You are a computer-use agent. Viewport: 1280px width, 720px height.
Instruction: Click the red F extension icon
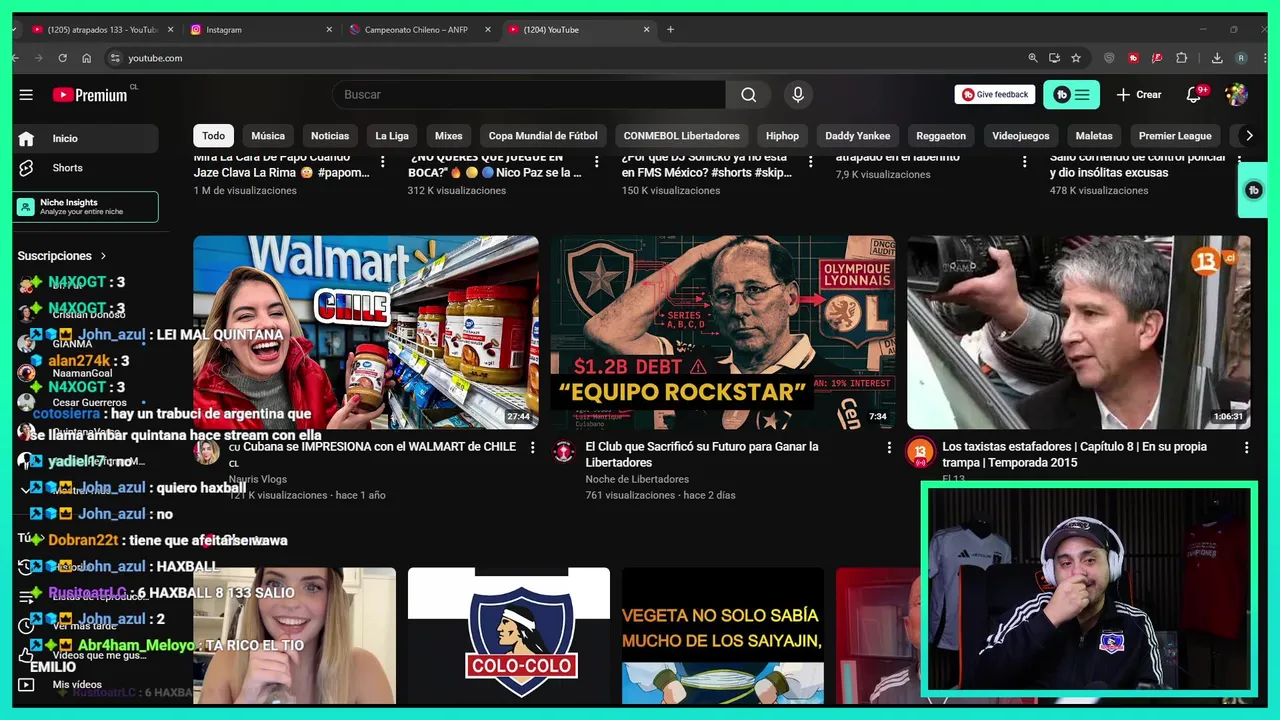1157,58
